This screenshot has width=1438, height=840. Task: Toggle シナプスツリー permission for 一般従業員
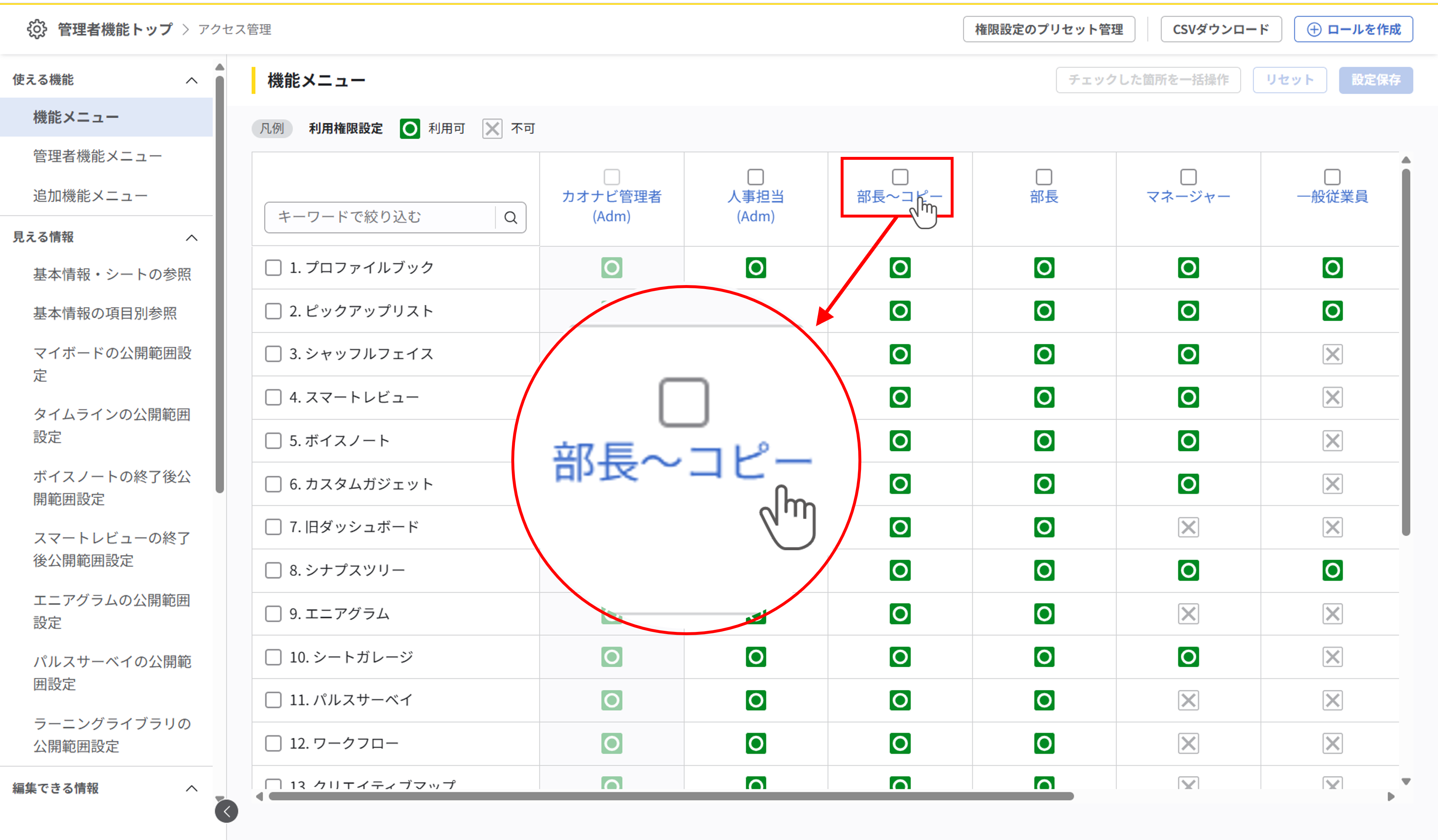tap(1332, 570)
